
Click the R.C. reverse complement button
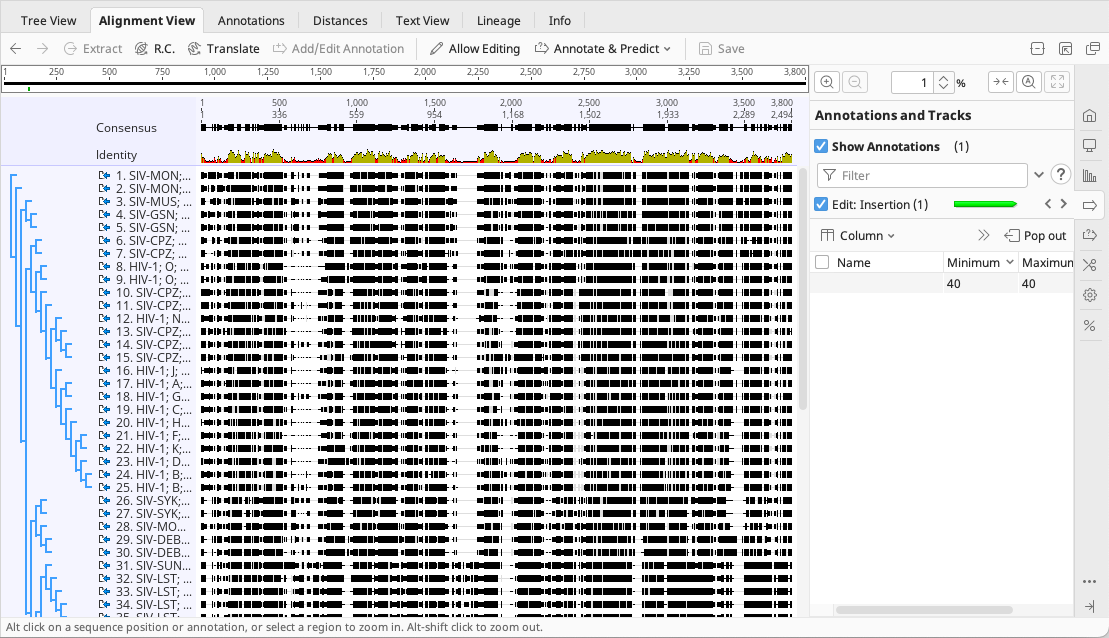tap(155, 49)
